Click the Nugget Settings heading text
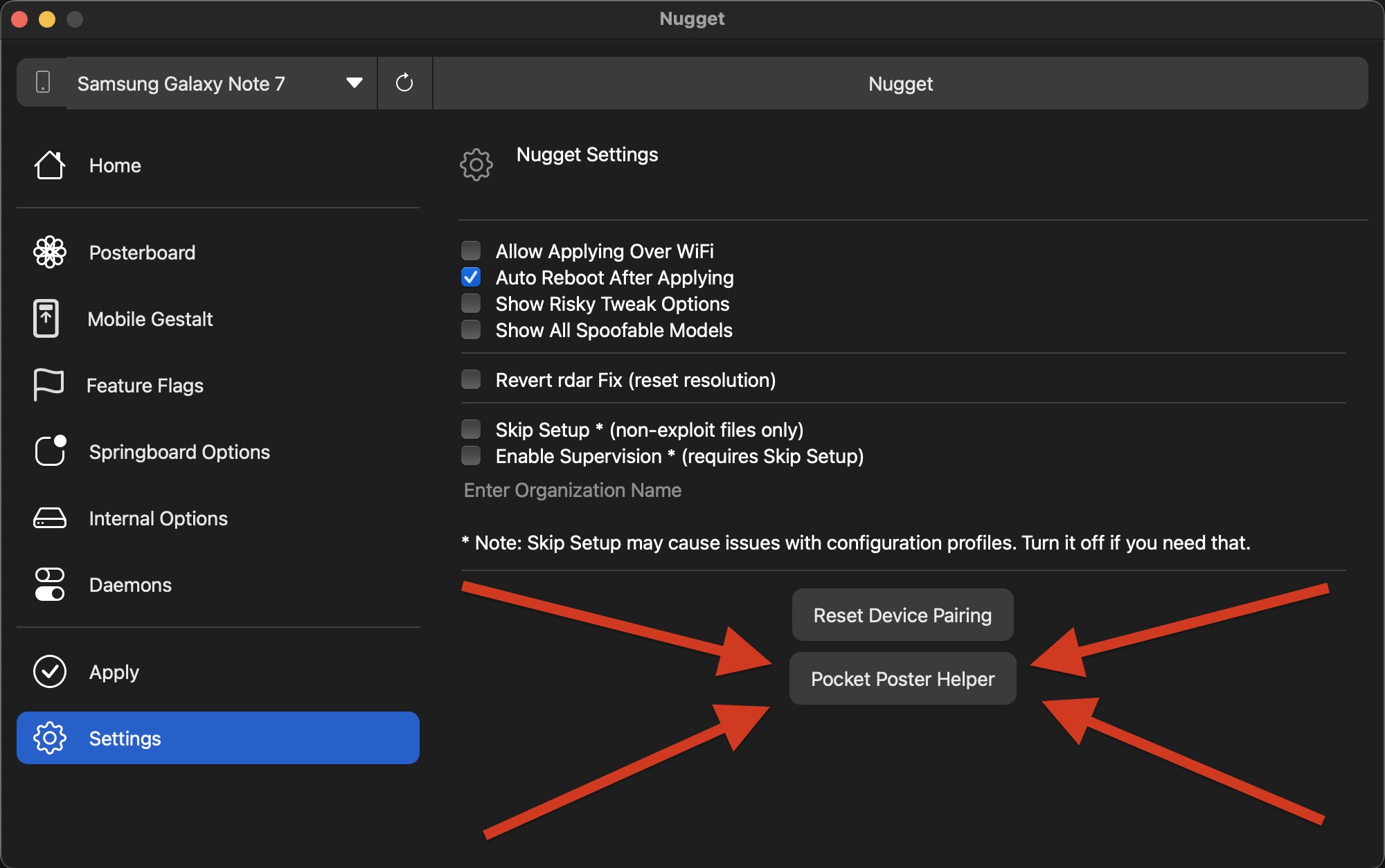This screenshot has height=868, width=1385. pyautogui.click(x=587, y=154)
